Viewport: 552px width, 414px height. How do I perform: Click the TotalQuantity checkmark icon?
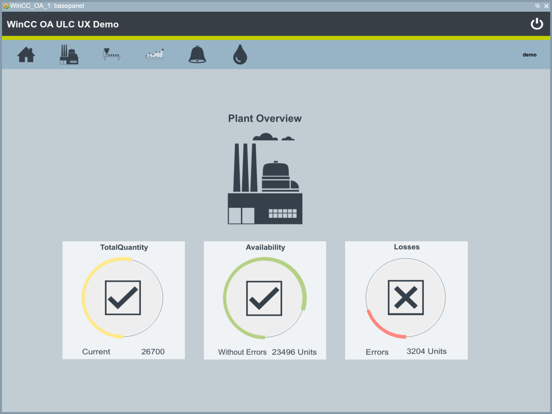123,297
